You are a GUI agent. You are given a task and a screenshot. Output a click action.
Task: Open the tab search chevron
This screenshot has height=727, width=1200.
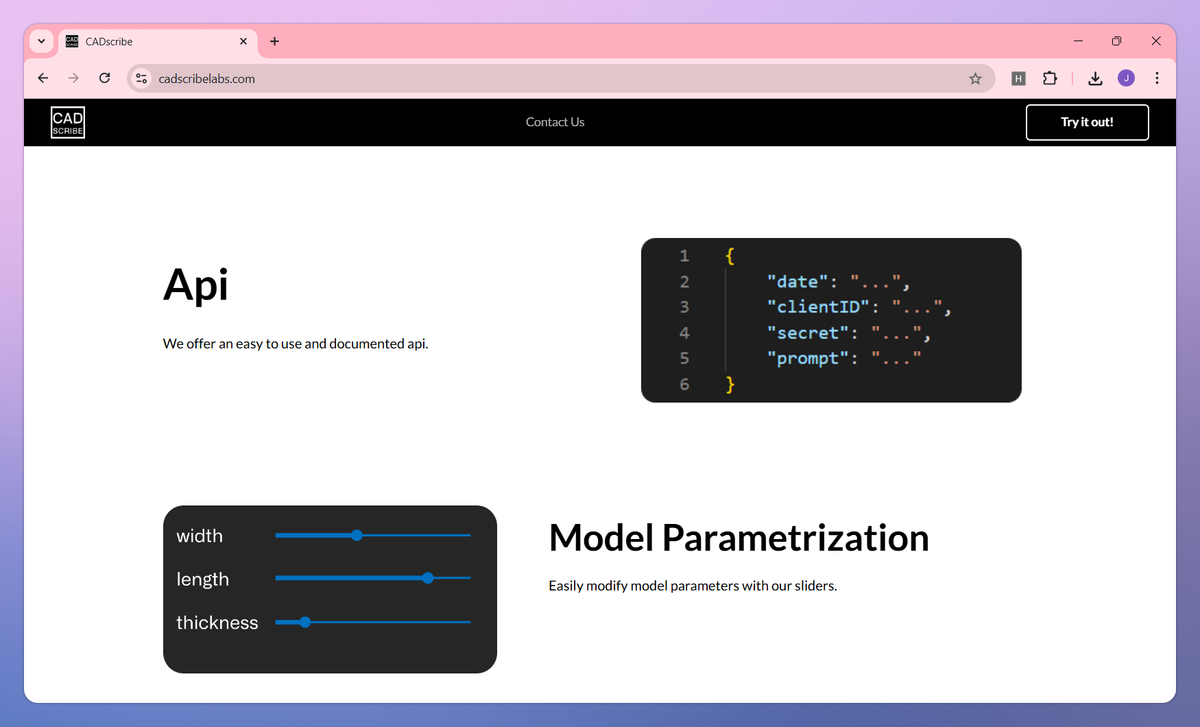[40, 41]
